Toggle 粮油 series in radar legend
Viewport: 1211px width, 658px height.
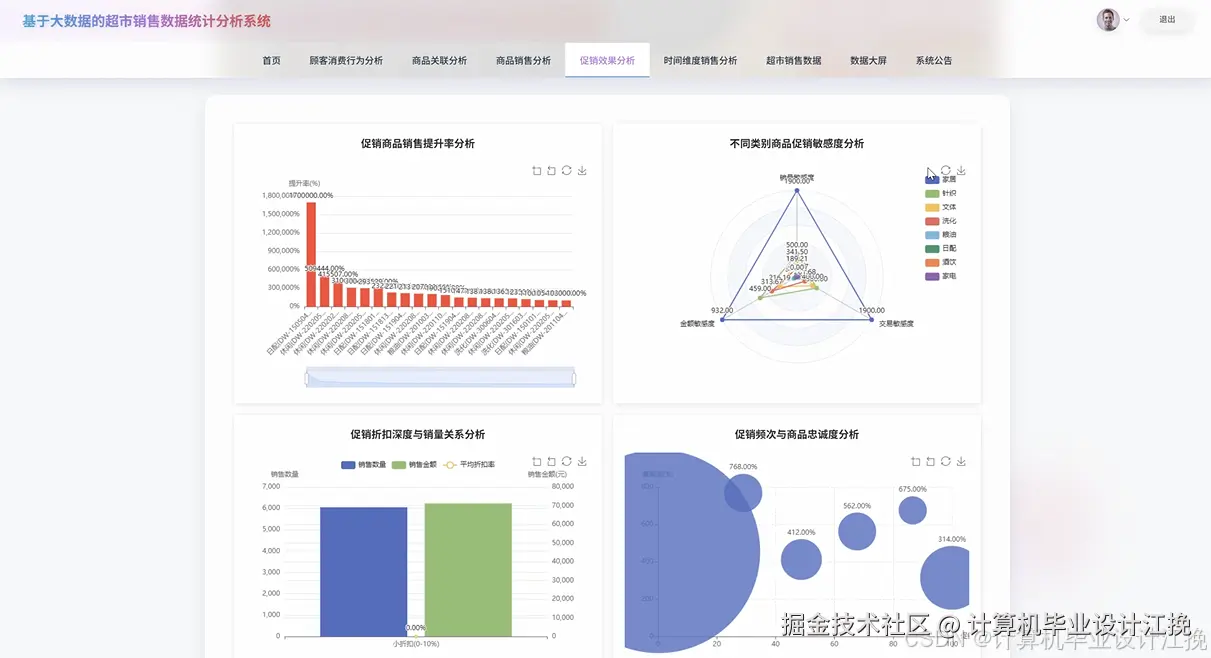(x=941, y=234)
